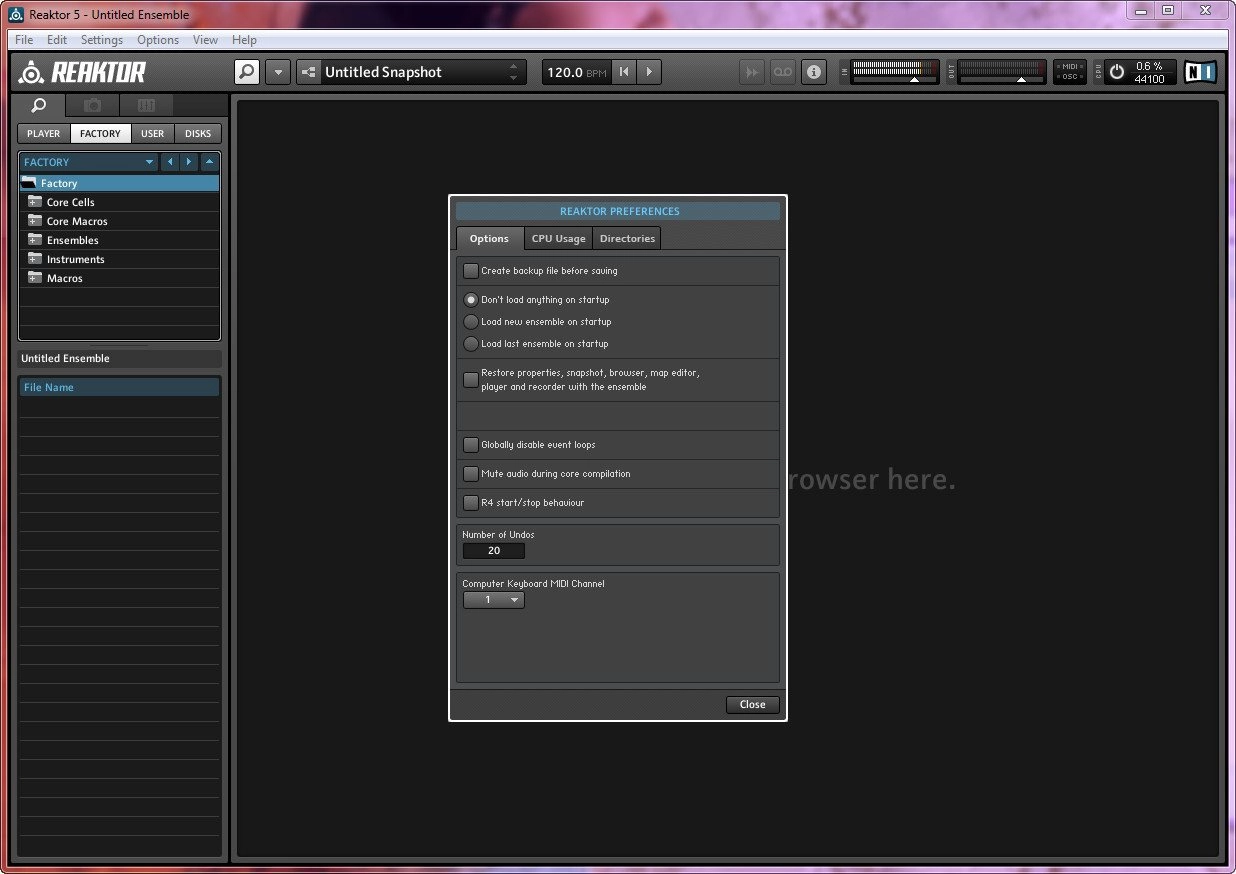Go forward with the right arrow in browser
Viewport: 1236px width, 874px height.
coord(189,162)
